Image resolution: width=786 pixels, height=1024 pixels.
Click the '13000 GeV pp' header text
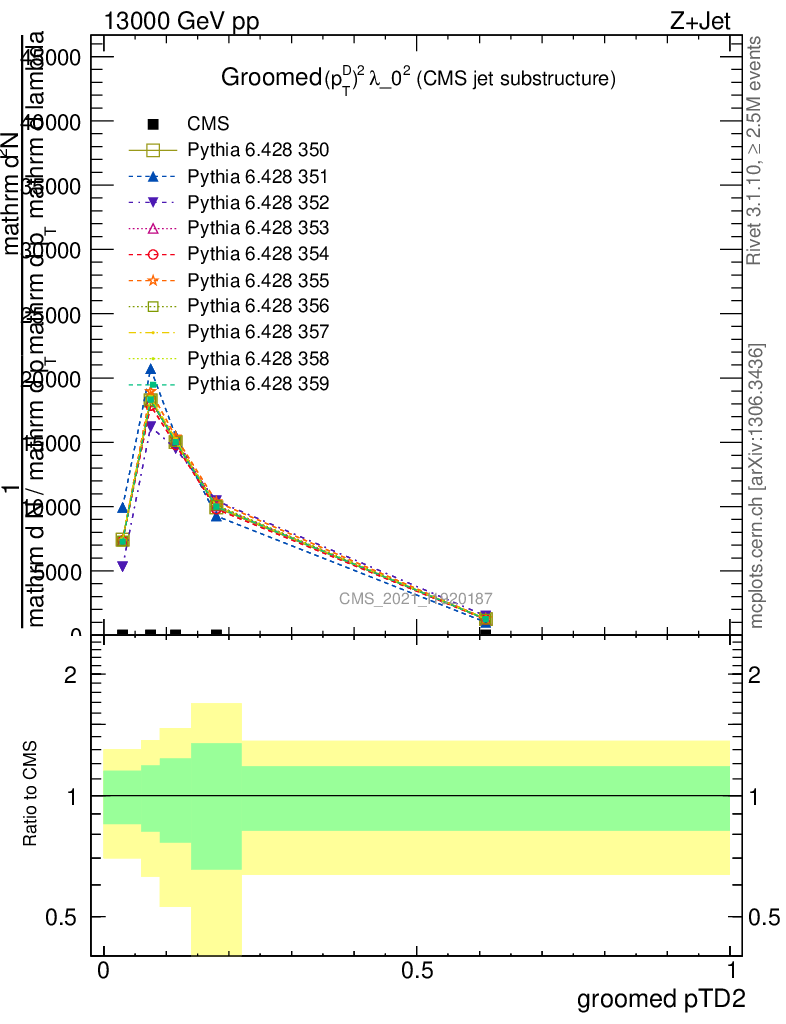pos(181,21)
